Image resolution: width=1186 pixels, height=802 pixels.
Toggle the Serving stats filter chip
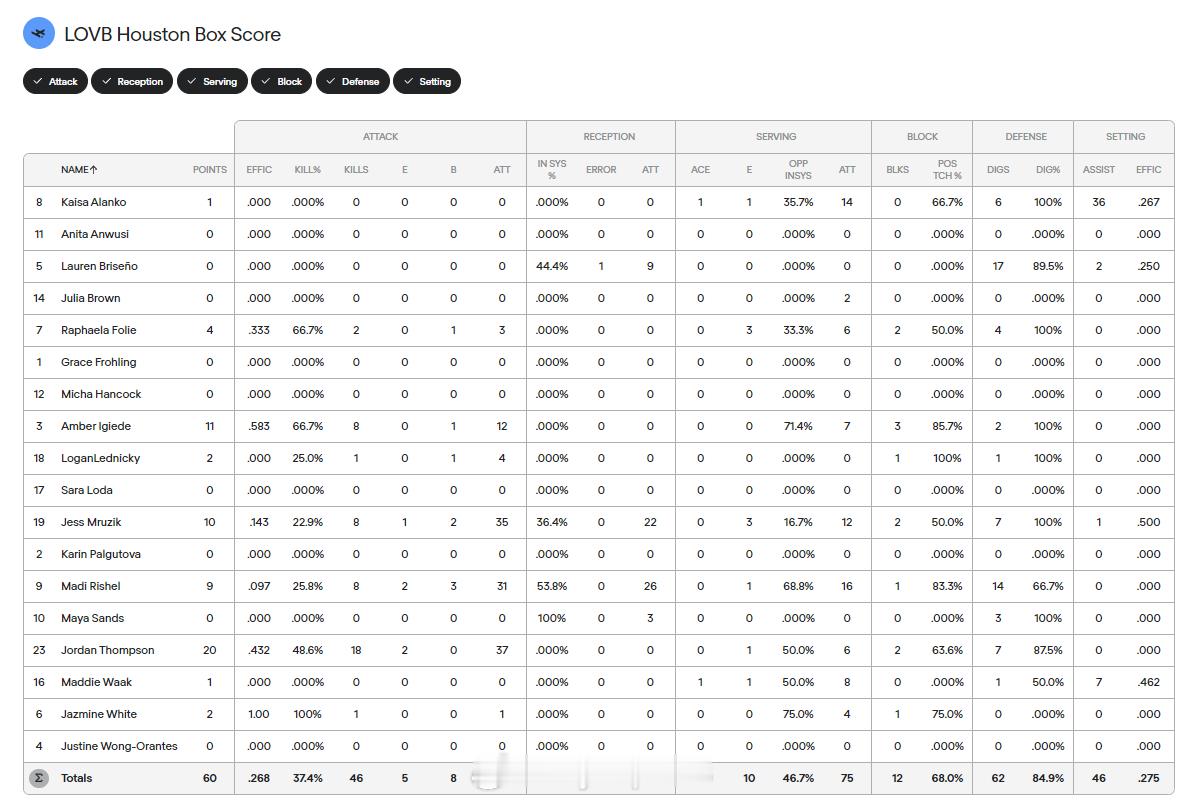click(213, 81)
